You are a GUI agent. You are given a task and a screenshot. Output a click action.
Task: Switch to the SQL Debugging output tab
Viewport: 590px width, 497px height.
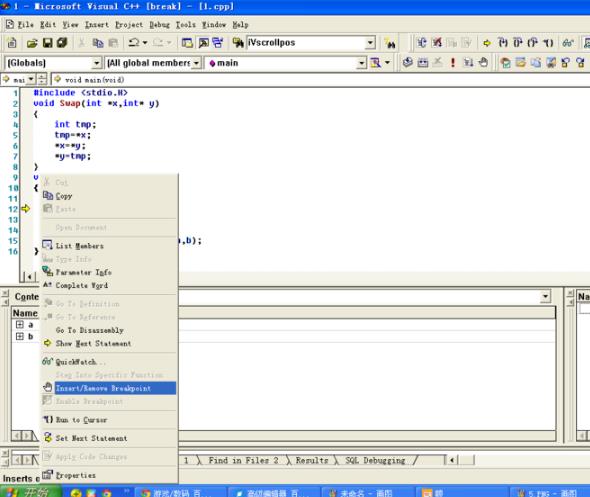(375, 460)
